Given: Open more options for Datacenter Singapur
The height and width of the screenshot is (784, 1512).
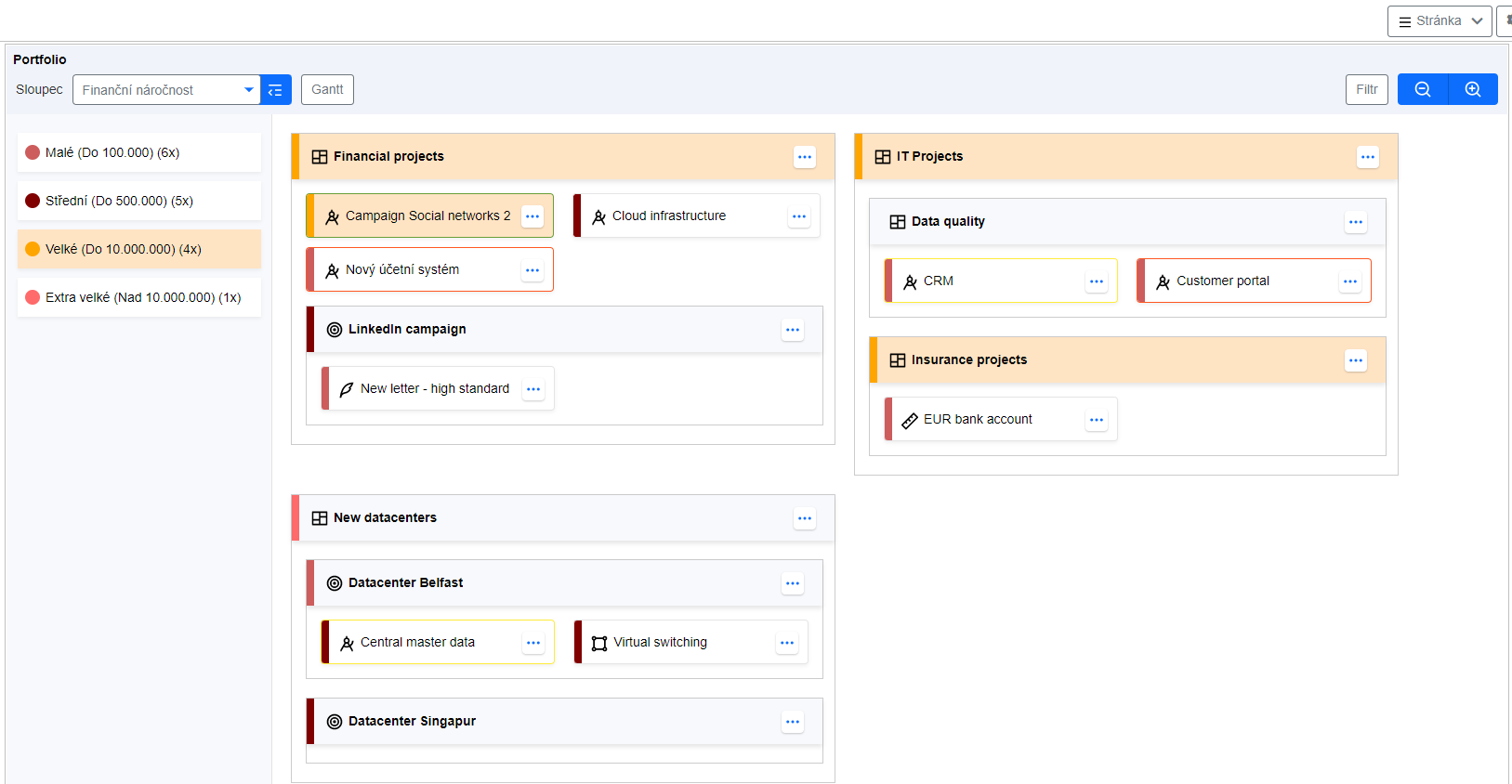Looking at the screenshot, I should click(793, 722).
